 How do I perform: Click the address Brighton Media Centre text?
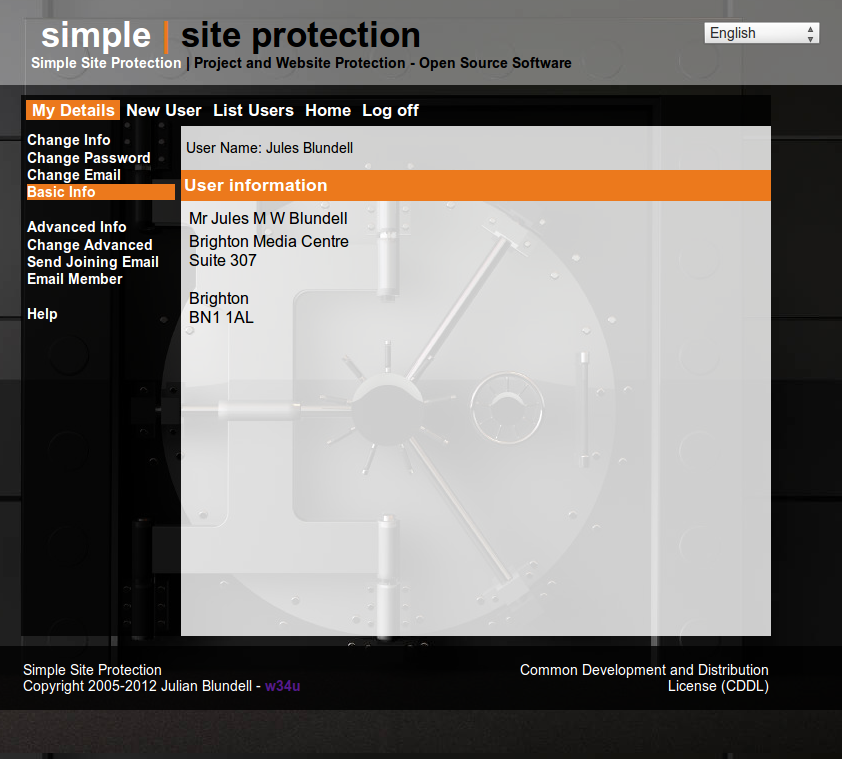pyautogui.click(x=268, y=241)
